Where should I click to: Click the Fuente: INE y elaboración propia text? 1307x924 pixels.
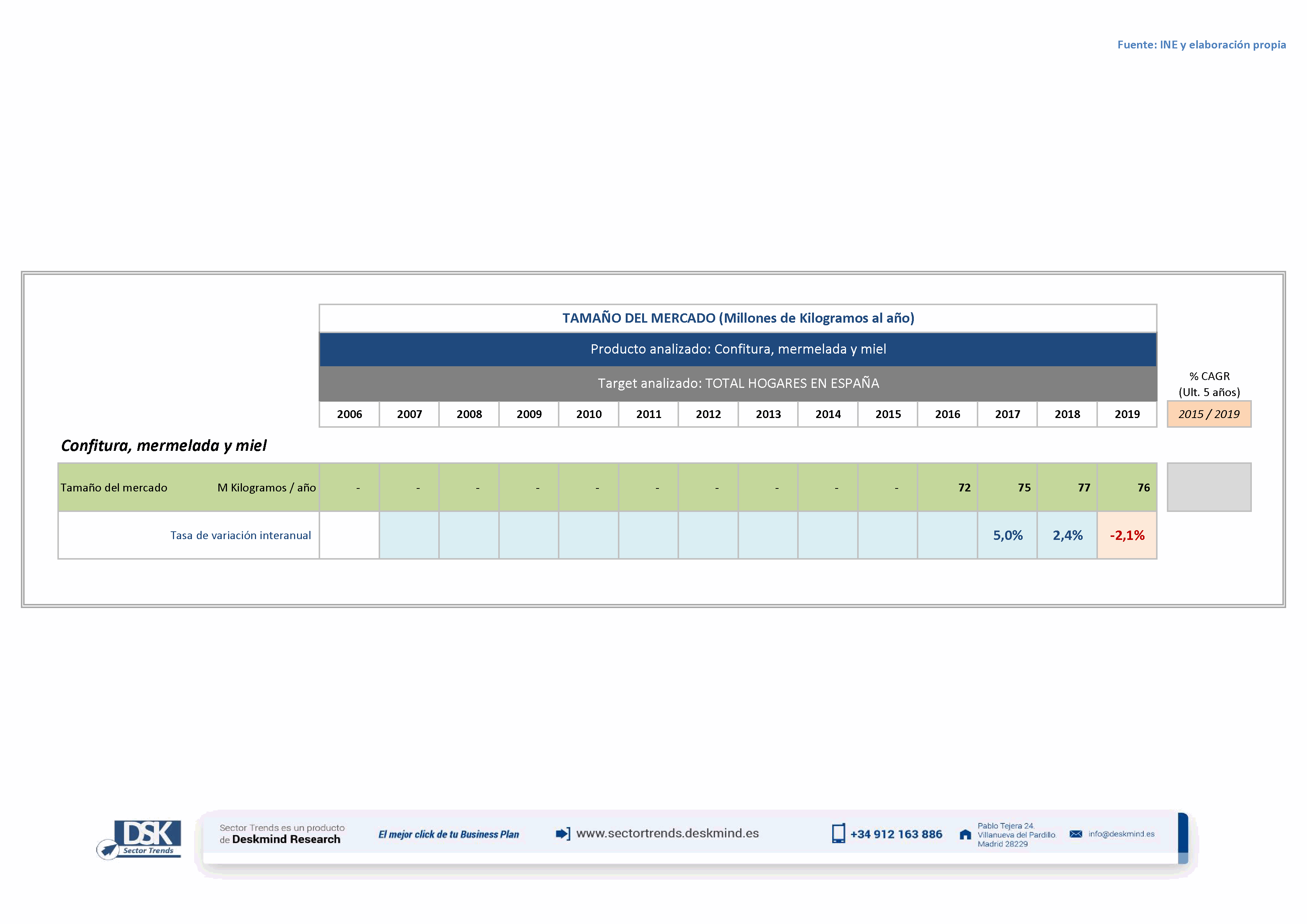click(x=1201, y=44)
